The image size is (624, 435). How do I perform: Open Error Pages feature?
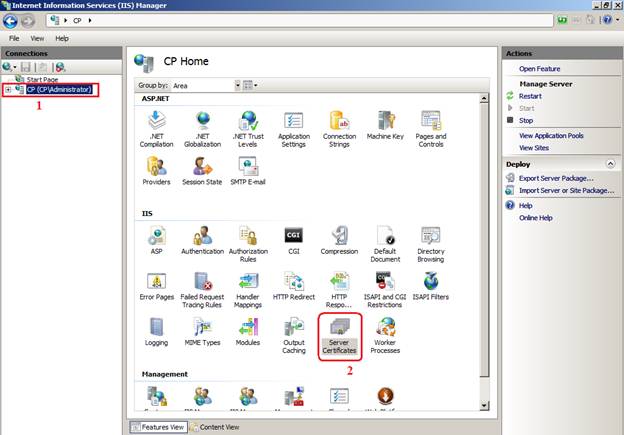156,286
